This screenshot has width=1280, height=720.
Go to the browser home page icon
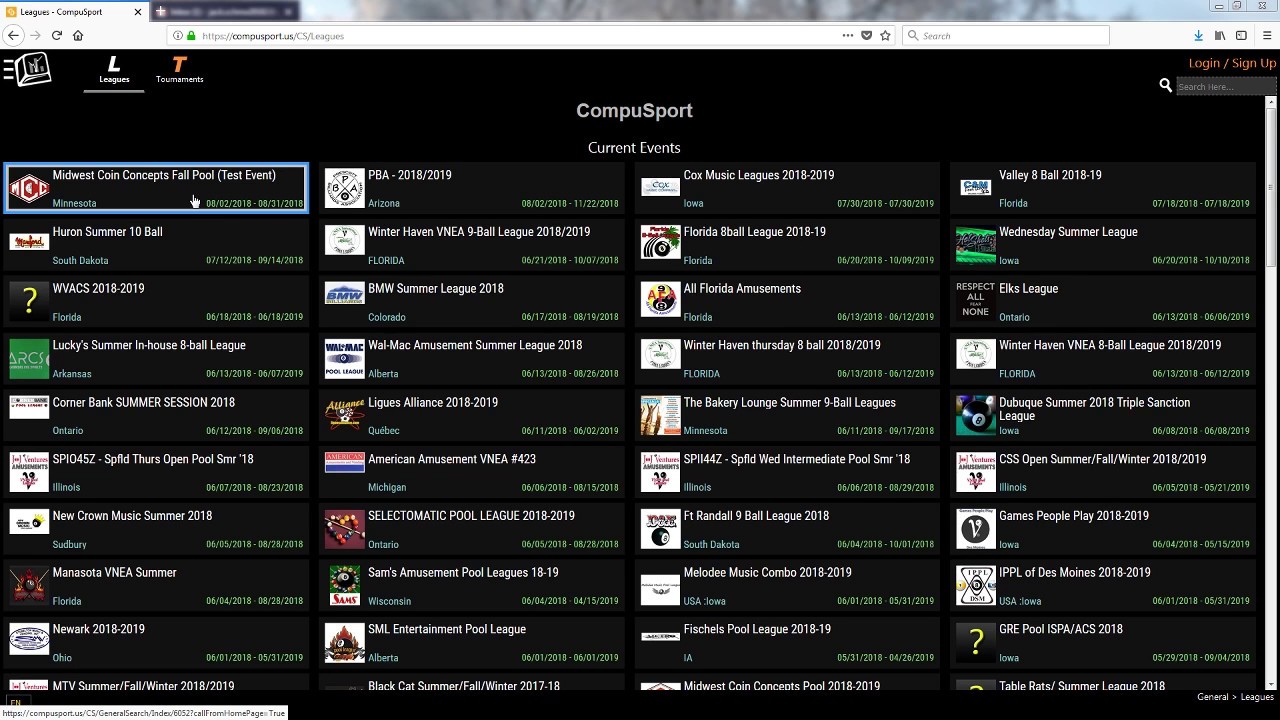pos(78,35)
